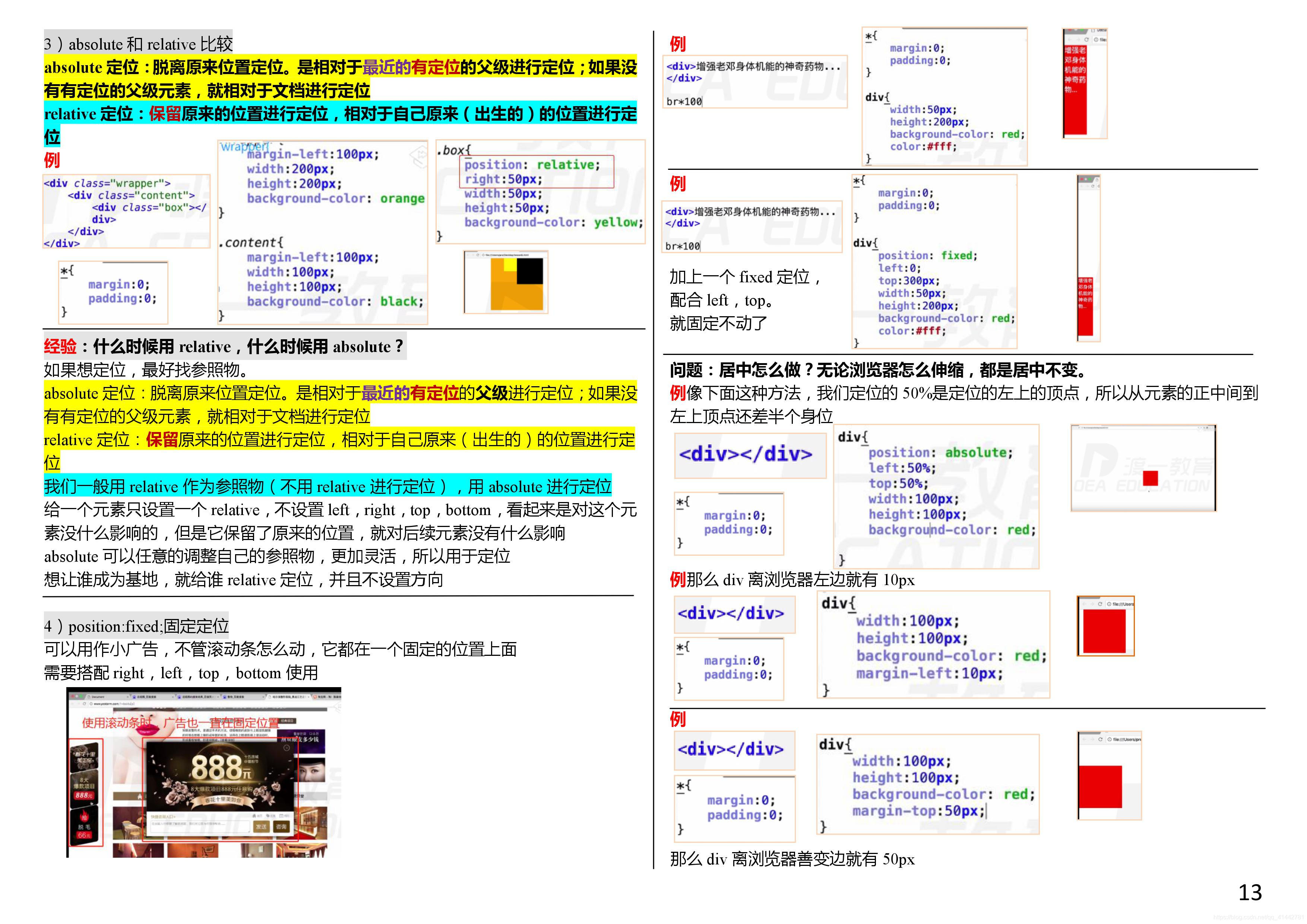
Task: Click the 4）position:fixed heading
Action: pos(137,626)
